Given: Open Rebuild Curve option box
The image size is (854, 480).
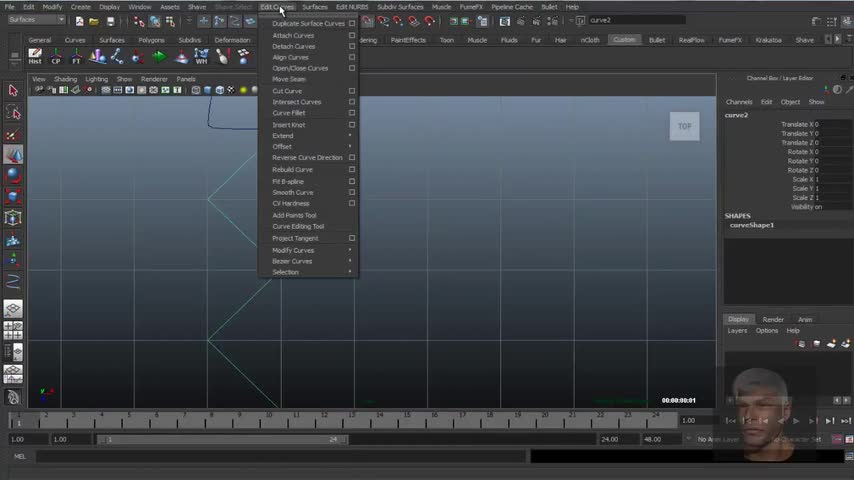Looking at the screenshot, I should [x=352, y=170].
